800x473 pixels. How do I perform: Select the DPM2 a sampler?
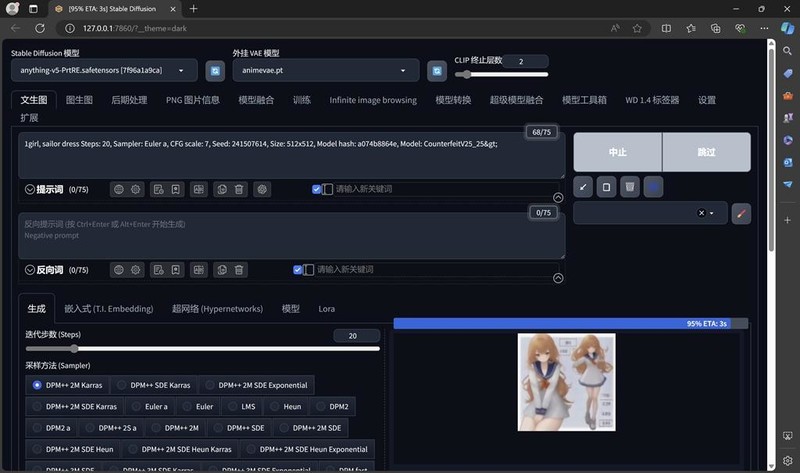[51, 428]
